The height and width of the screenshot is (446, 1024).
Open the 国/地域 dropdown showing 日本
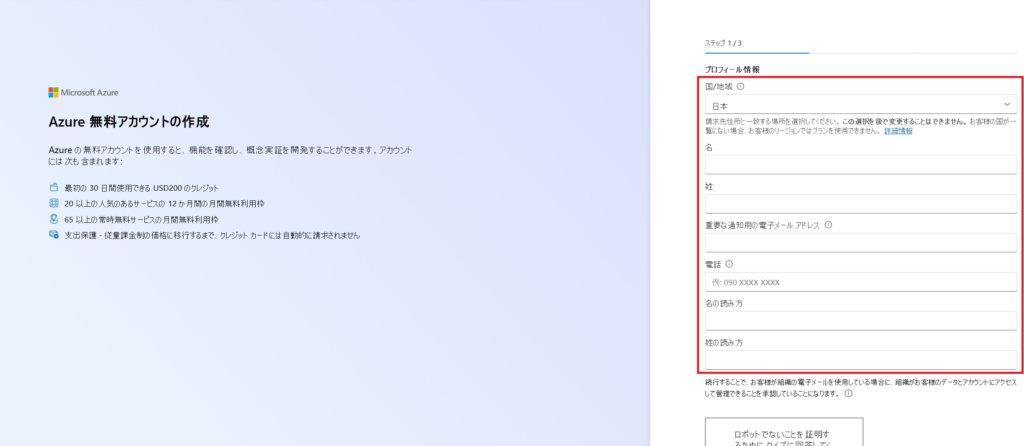860,105
